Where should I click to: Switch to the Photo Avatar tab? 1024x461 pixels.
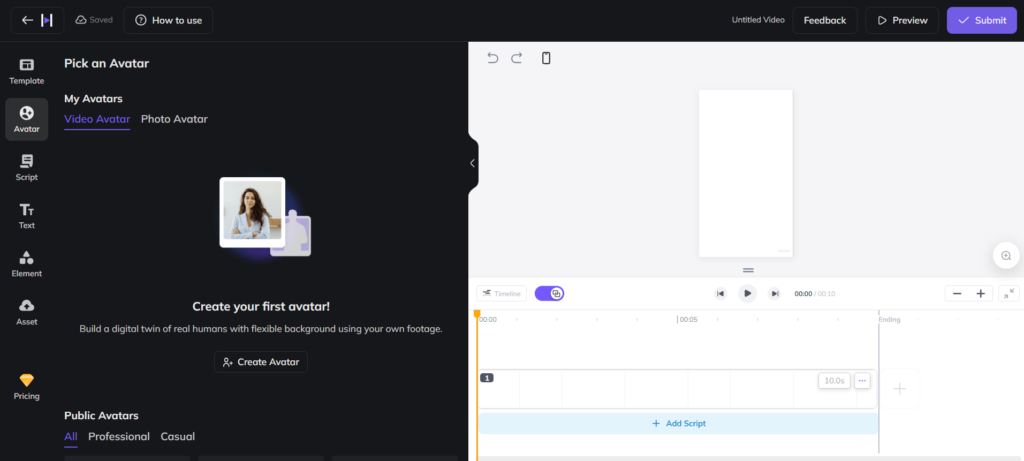coord(174,119)
